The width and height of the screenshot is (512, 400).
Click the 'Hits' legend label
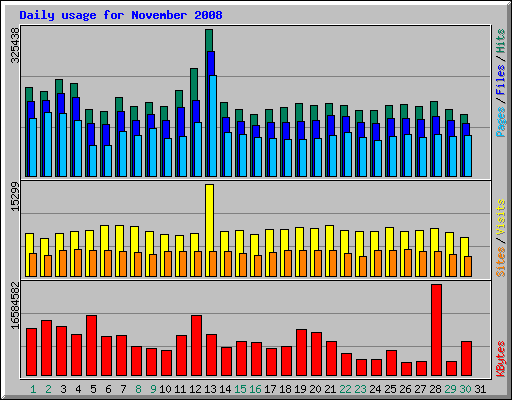click(x=500, y=41)
